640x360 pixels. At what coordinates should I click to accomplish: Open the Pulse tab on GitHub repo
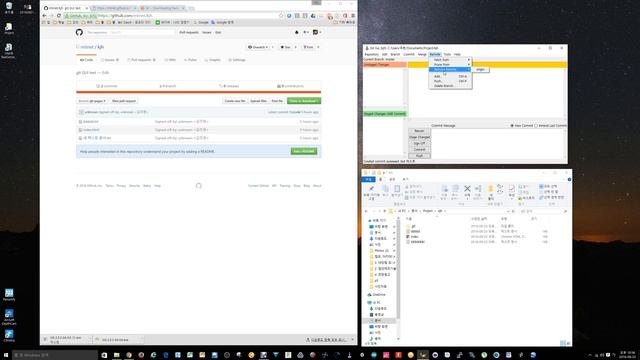[x=190, y=60]
